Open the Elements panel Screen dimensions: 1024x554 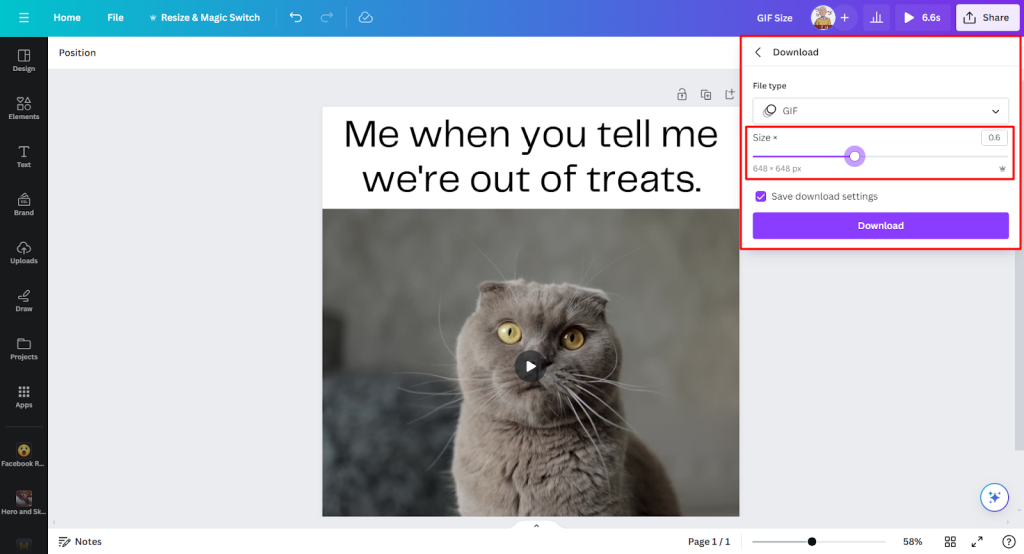coord(24,108)
